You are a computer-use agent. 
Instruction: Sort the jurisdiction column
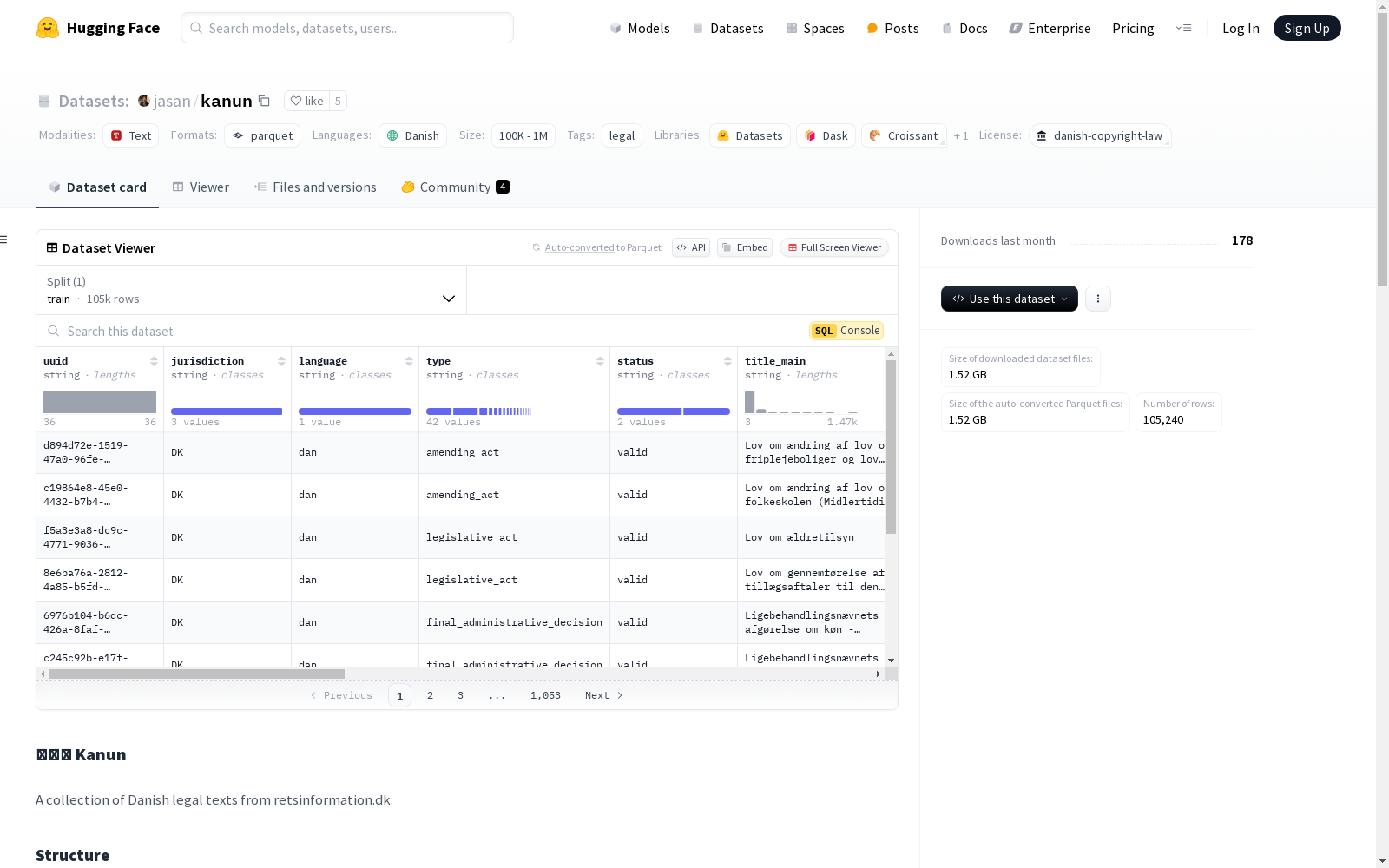tap(281, 361)
